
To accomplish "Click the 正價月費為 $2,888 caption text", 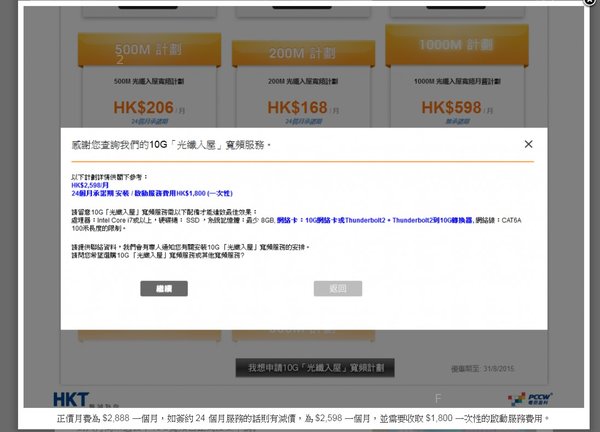I will 303,419.
